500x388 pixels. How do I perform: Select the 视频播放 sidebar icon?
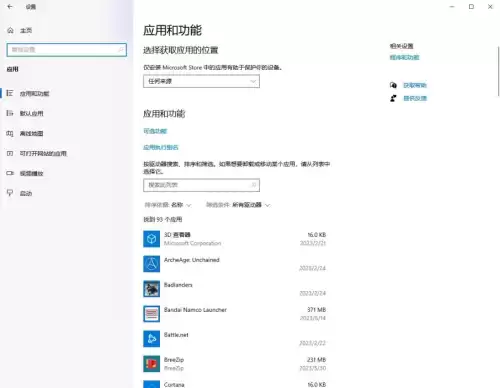tap(10, 173)
